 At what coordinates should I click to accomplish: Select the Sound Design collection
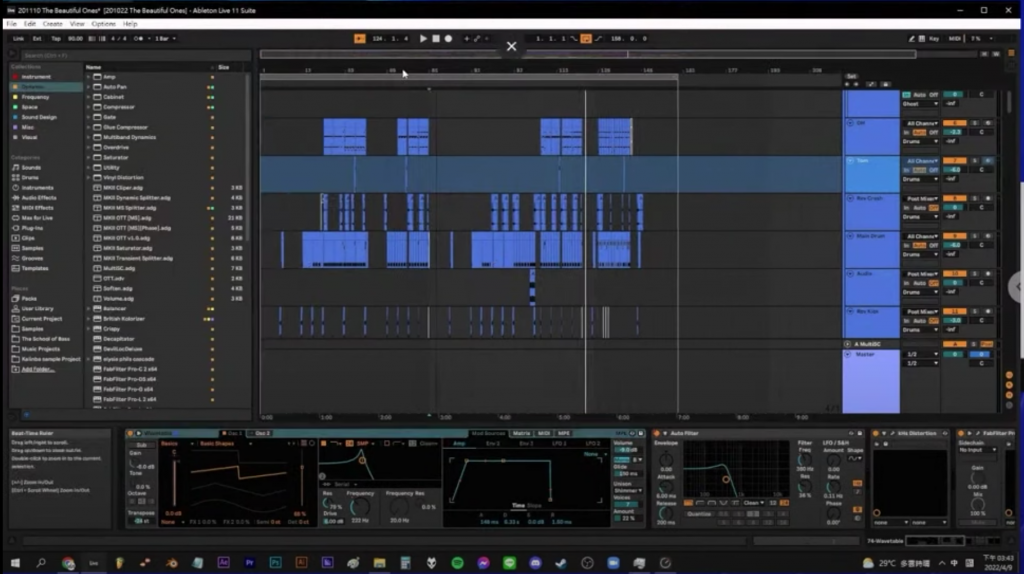pyautogui.click(x=39, y=117)
